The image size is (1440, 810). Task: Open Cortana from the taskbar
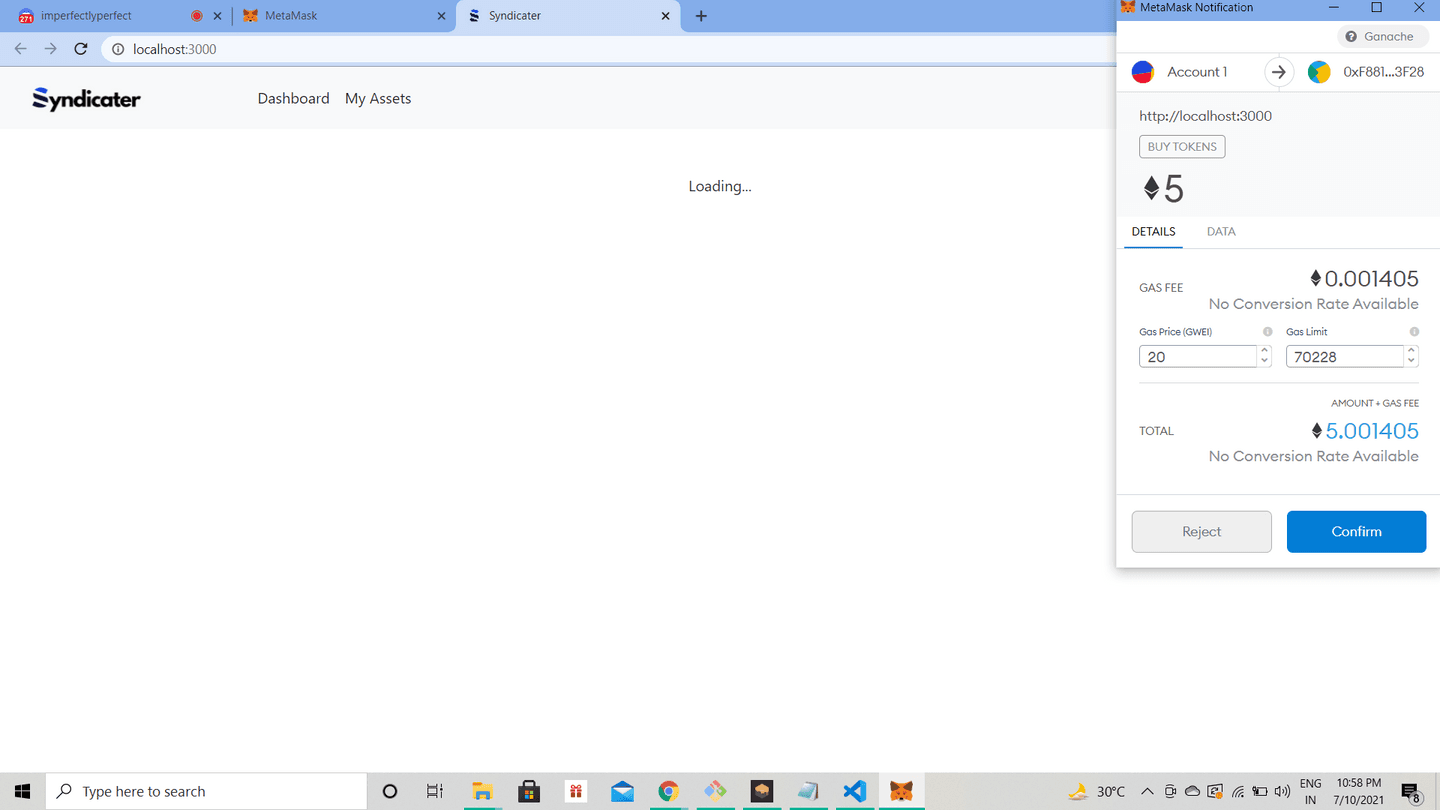pyautogui.click(x=390, y=791)
